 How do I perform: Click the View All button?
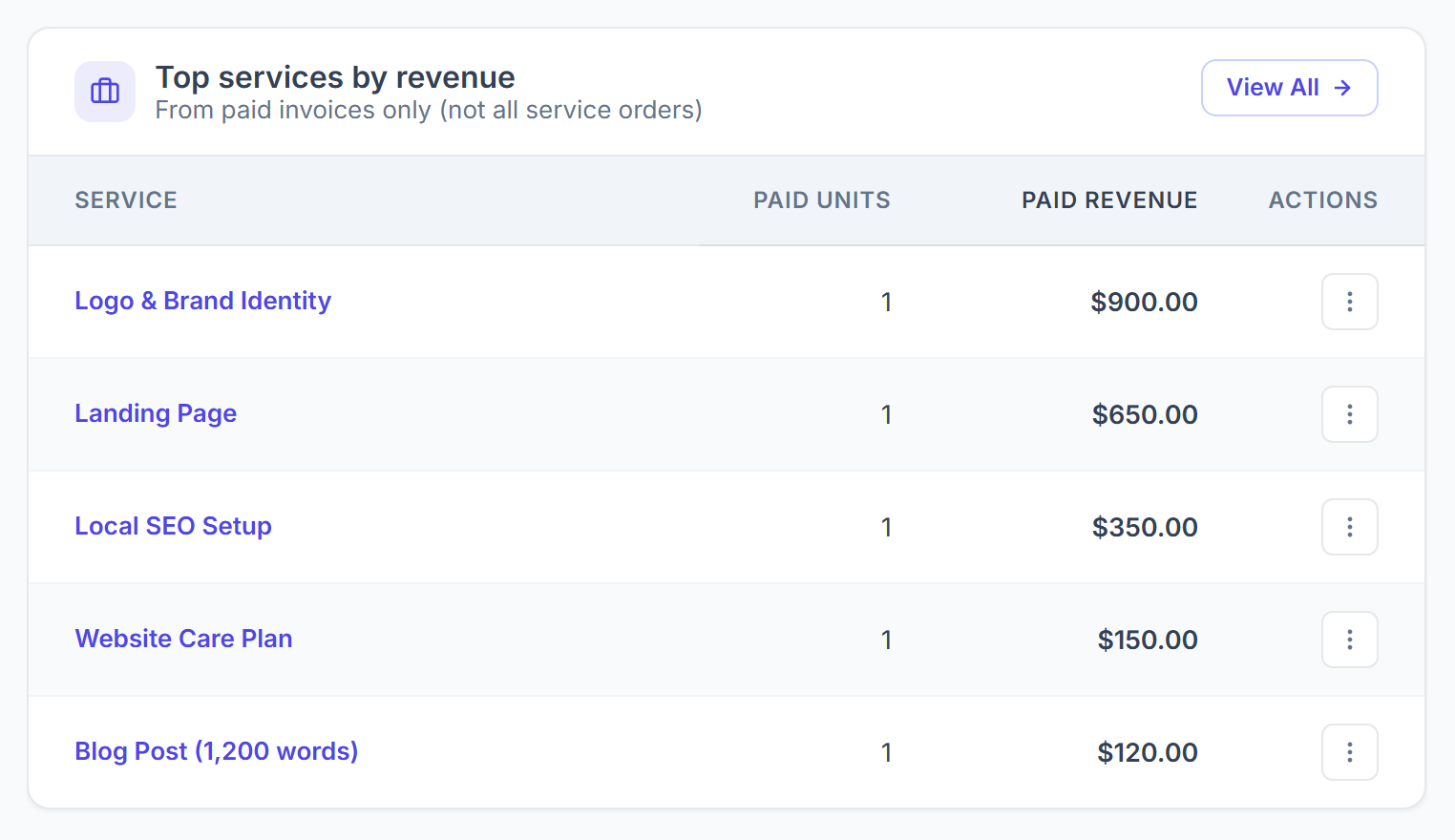pos(1289,88)
